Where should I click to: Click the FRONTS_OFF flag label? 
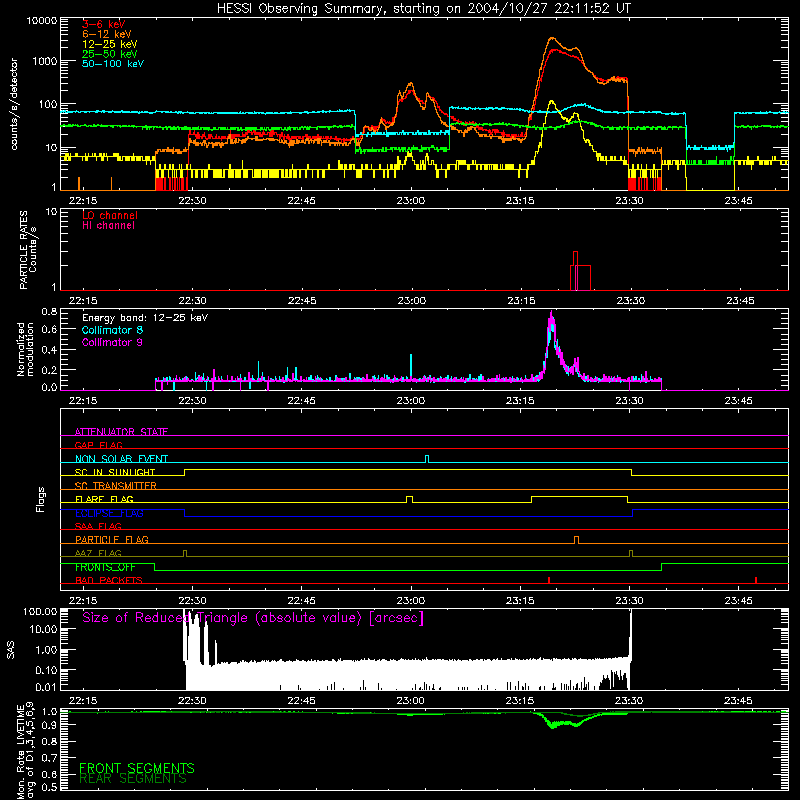pyautogui.click(x=105, y=567)
